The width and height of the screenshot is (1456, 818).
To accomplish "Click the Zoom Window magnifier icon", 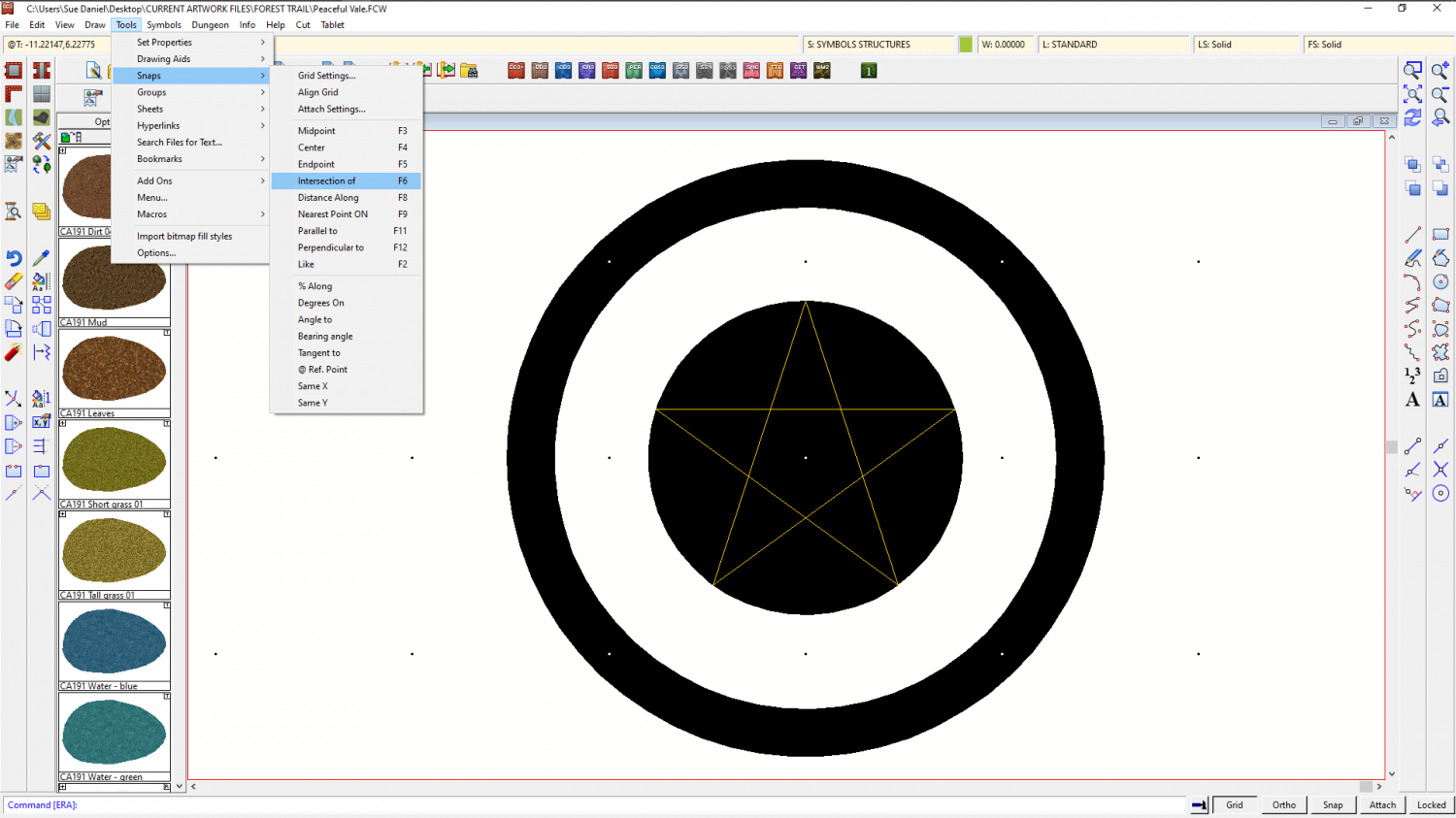I will click(1412, 70).
